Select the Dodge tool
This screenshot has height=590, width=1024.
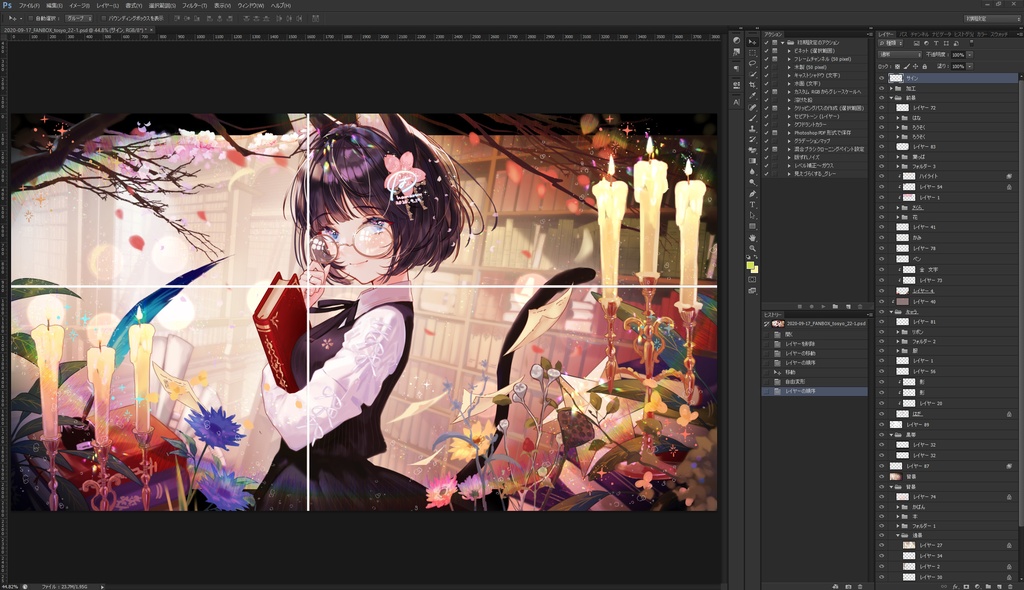pyautogui.click(x=752, y=182)
